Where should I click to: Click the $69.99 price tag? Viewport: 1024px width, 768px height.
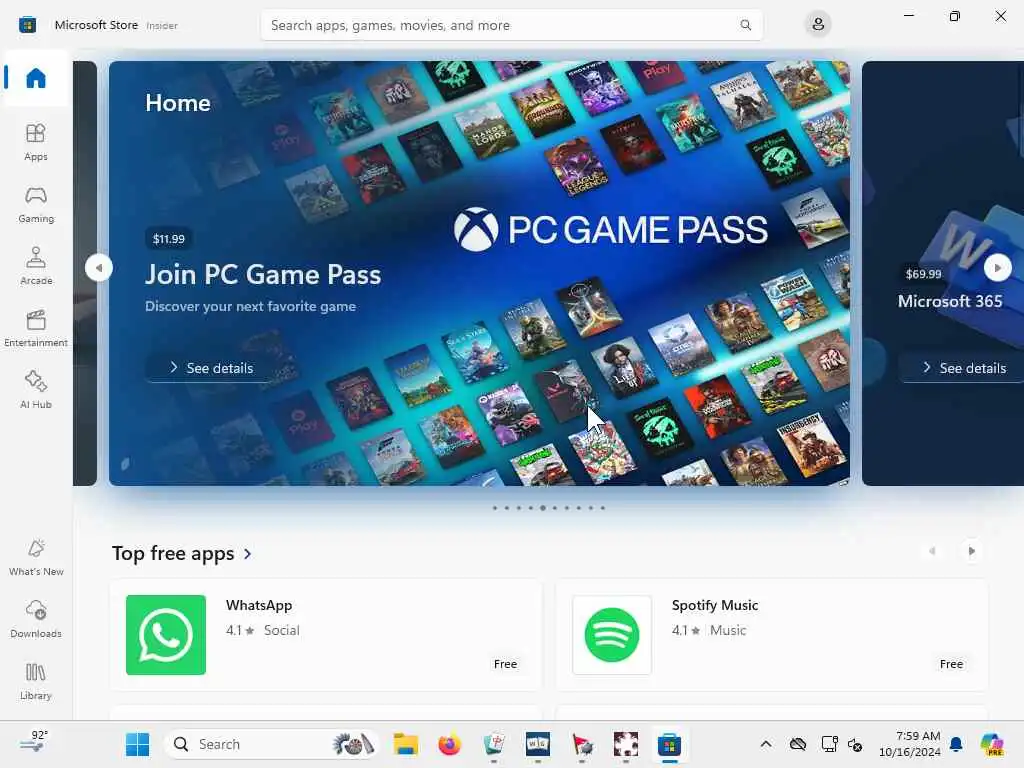[x=923, y=274]
